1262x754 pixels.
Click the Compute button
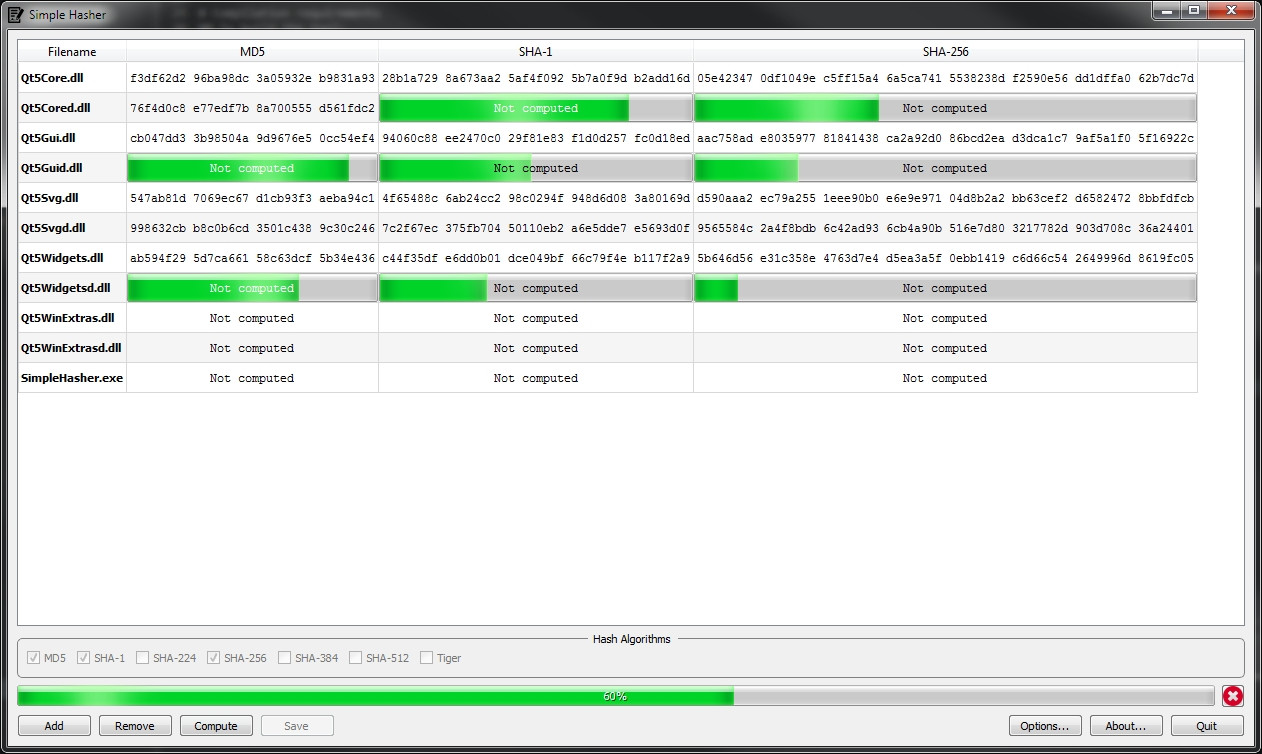(216, 726)
